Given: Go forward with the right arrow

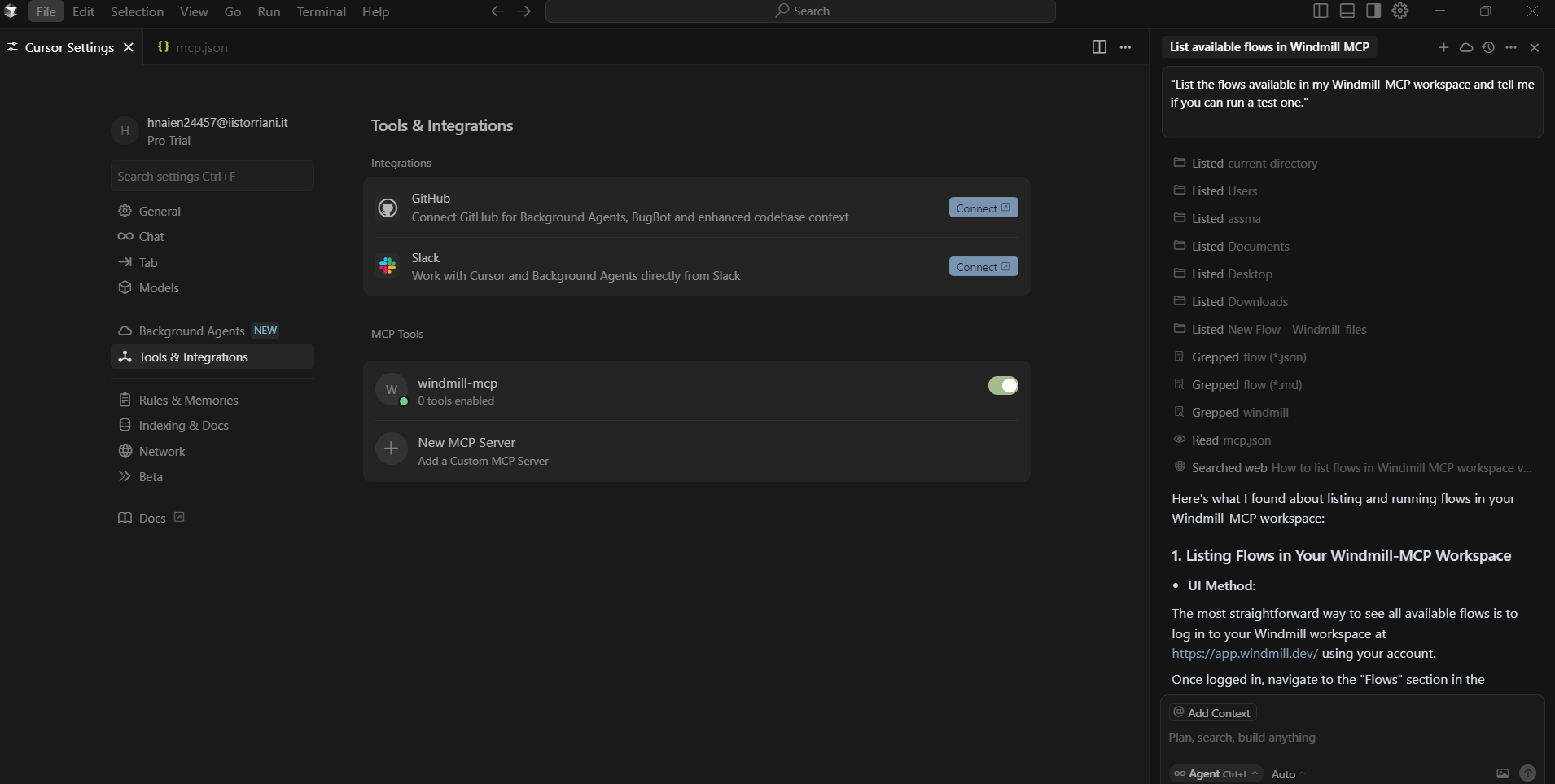Looking at the screenshot, I should (x=524, y=11).
